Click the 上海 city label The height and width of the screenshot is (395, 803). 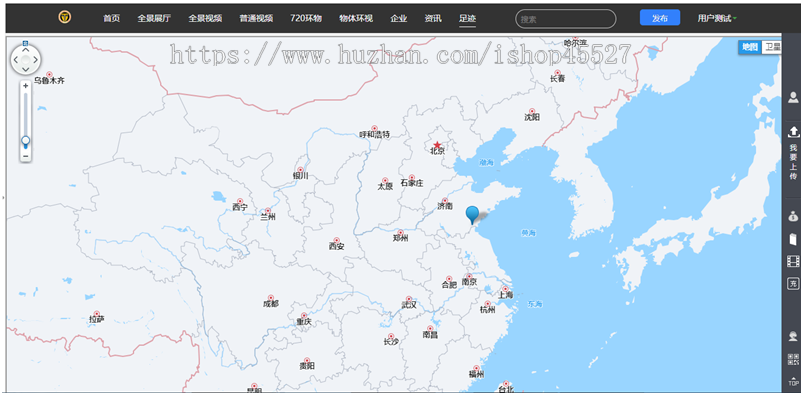point(505,295)
